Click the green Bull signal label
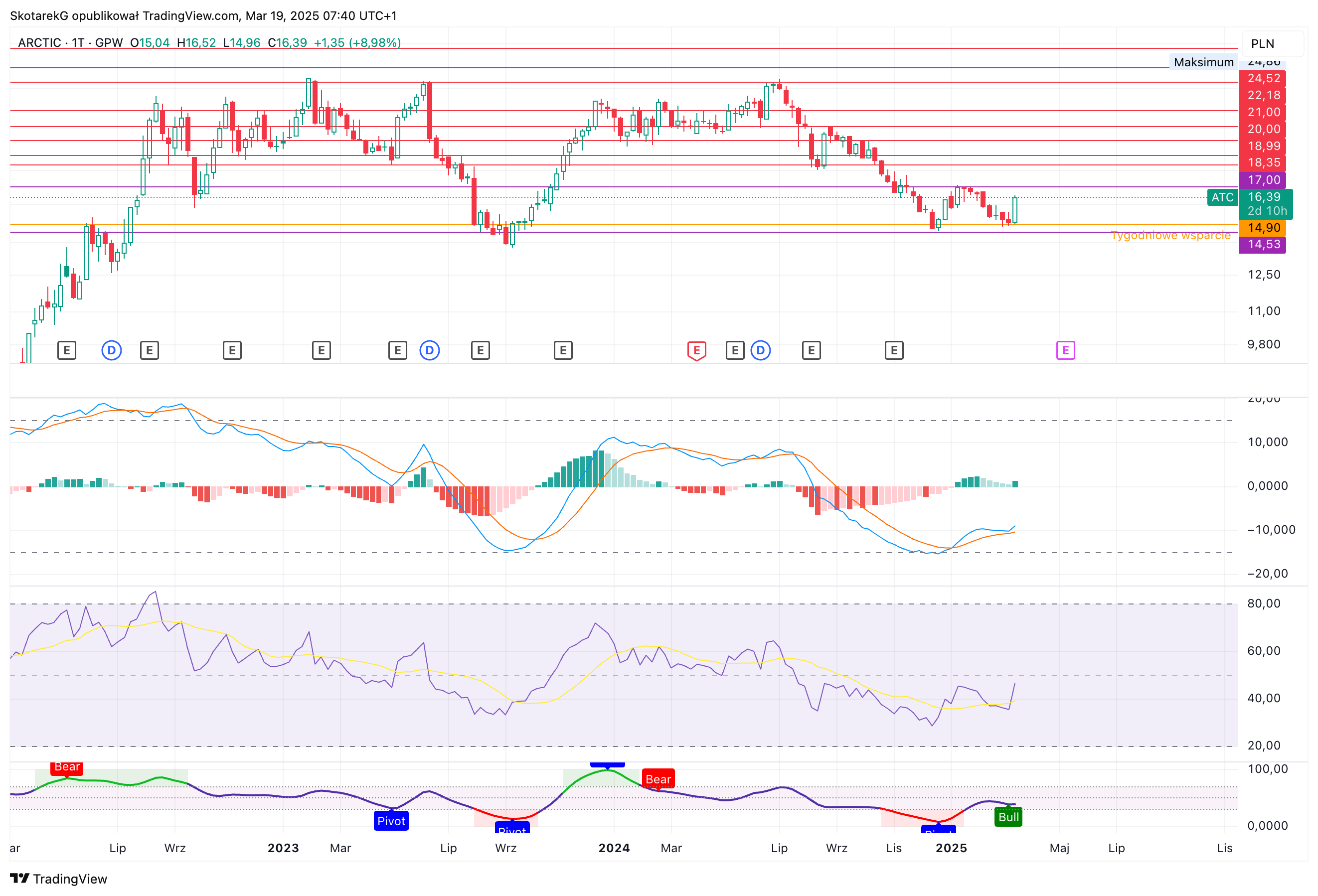1318x896 pixels. [x=1008, y=817]
